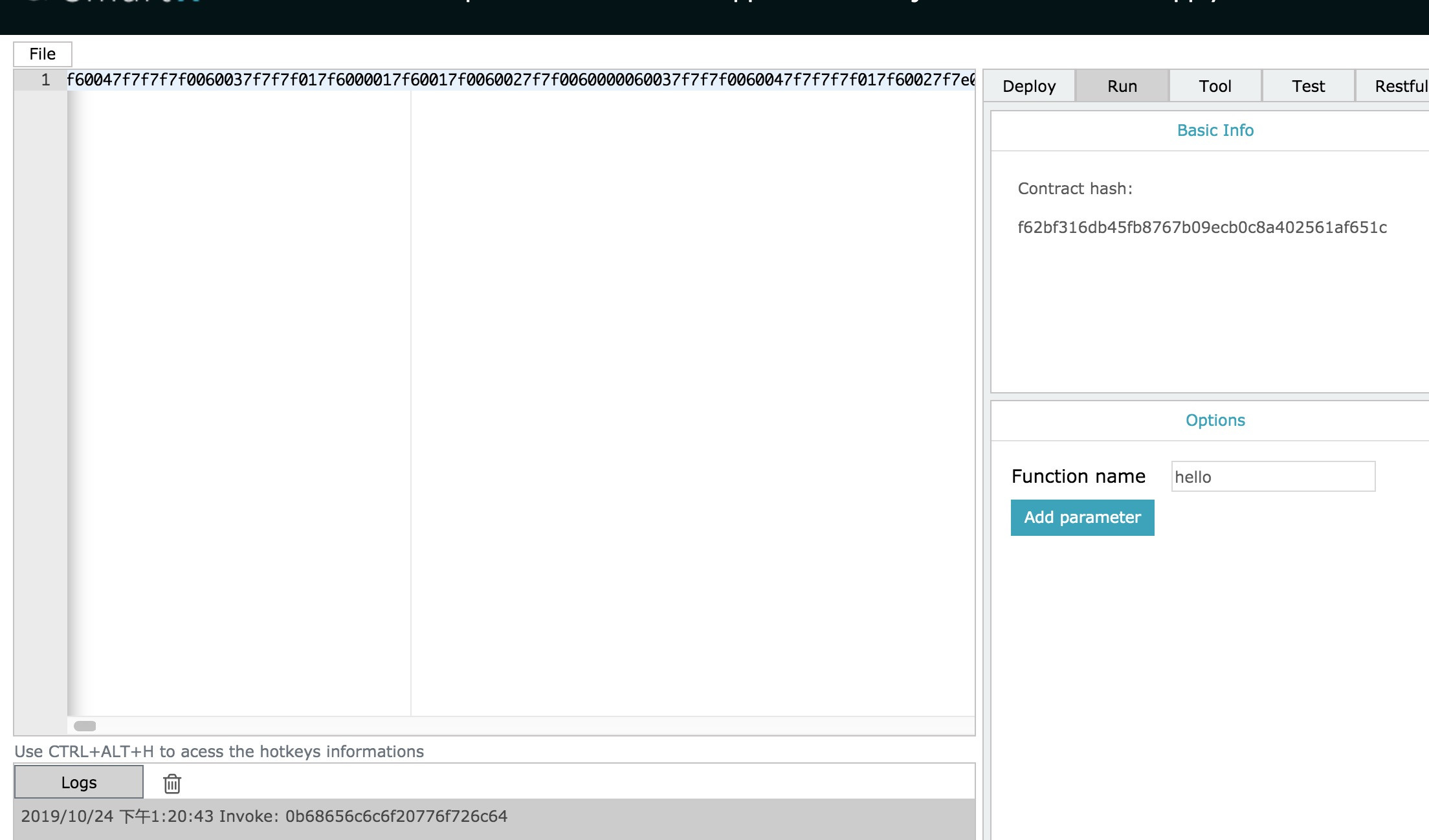
Task: Click the contract hash value text
Action: (x=1202, y=228)
